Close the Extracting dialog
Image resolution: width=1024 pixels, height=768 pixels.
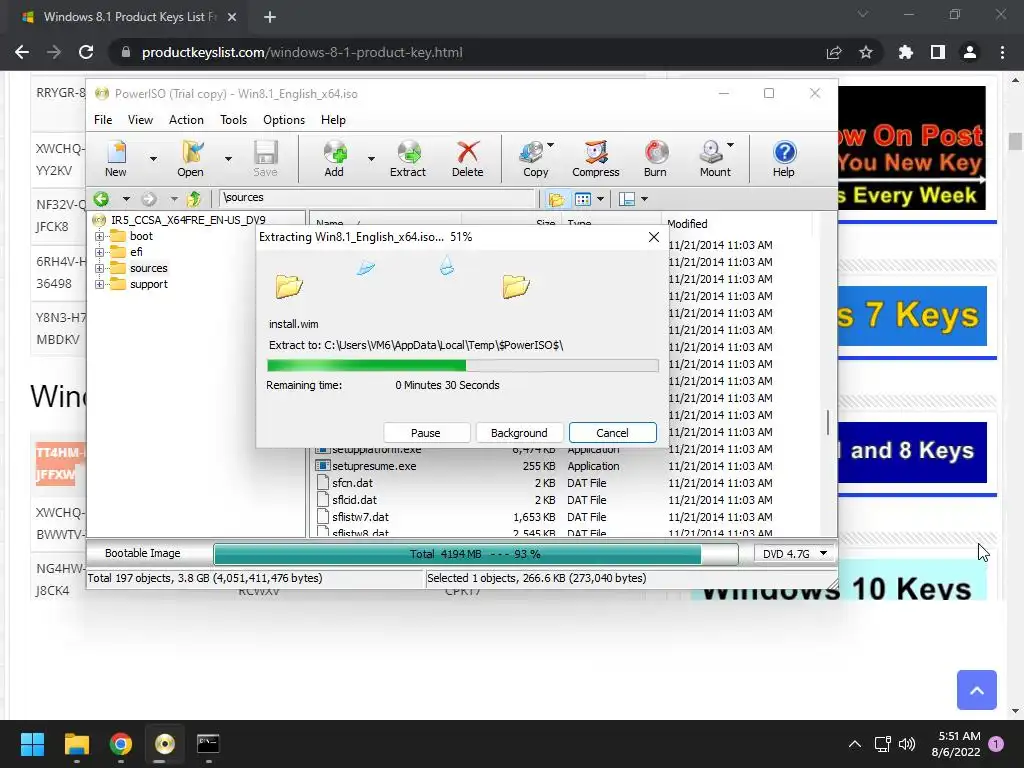pyautogui.click(x=654, y=237)
